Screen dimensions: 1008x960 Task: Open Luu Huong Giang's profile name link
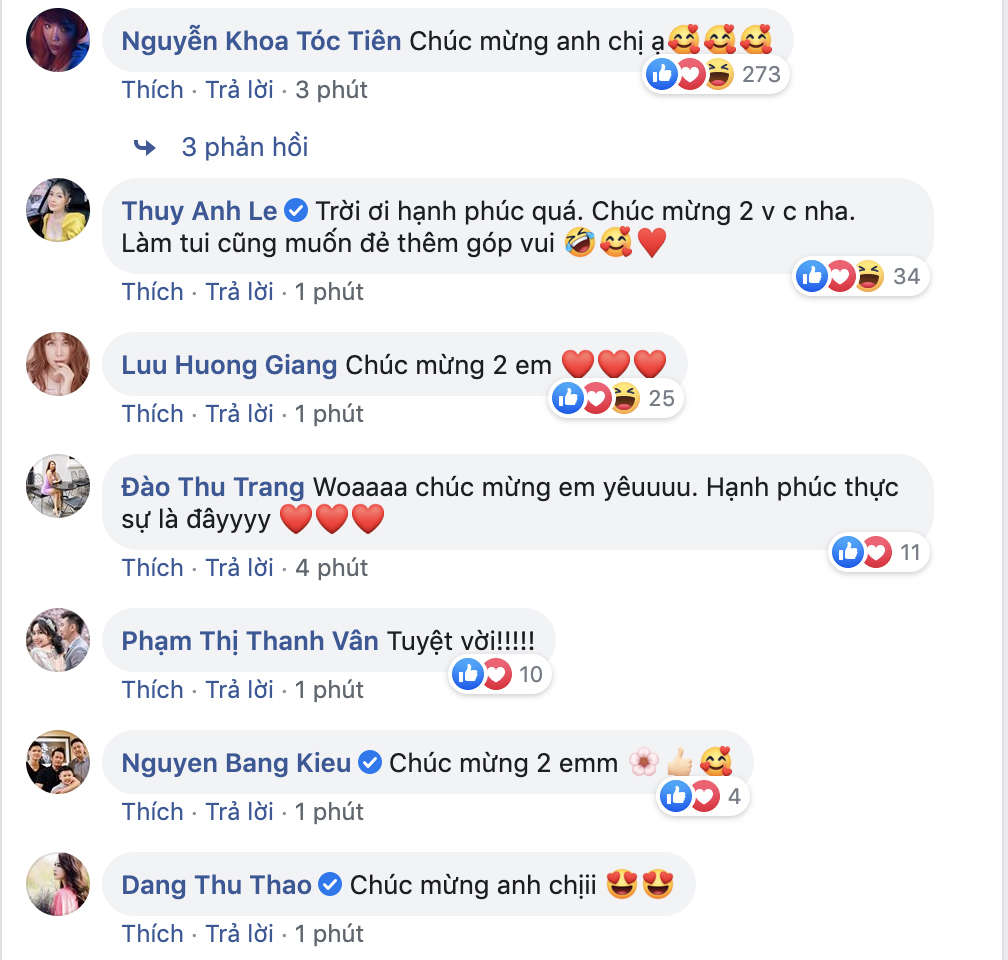tap(230, 365)
